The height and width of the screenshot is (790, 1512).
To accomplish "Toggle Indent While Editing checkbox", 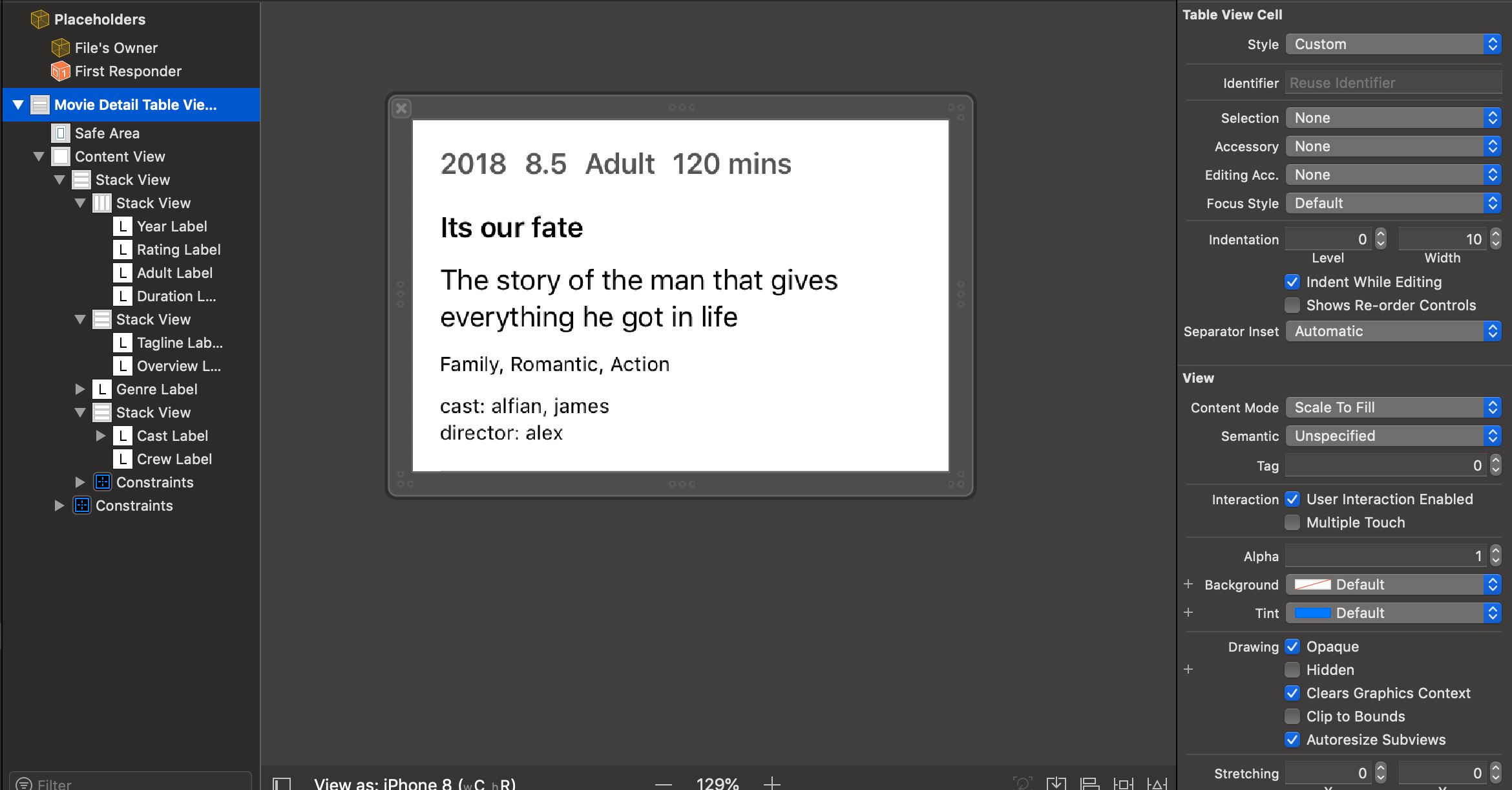I will coord(1292,282).
